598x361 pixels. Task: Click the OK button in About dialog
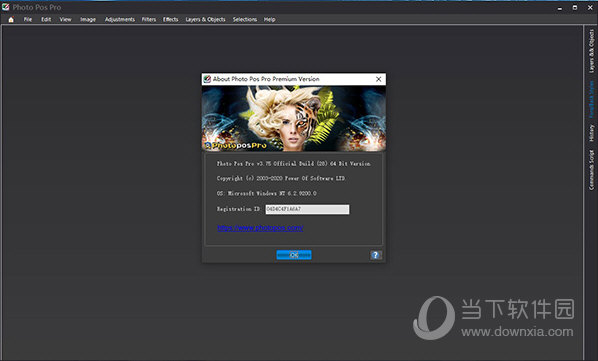click(294, 255)
